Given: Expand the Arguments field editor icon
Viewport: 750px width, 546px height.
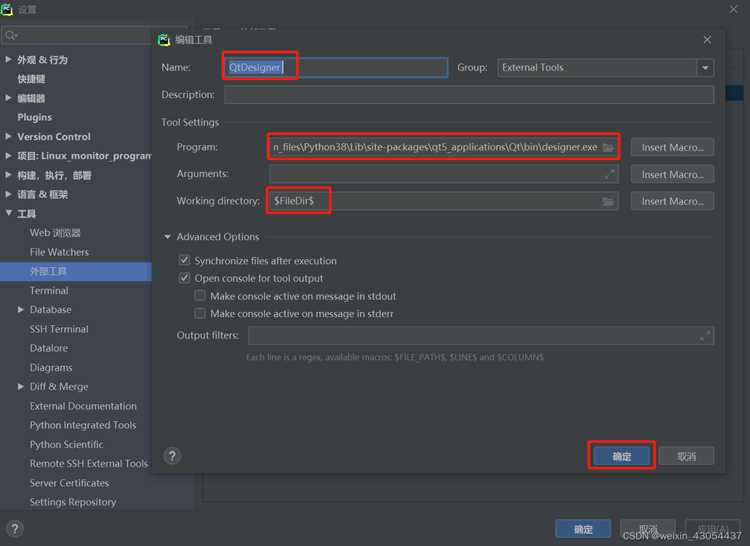Looking at the screenshot, I should pyautogui.click(x=609, y=175).
